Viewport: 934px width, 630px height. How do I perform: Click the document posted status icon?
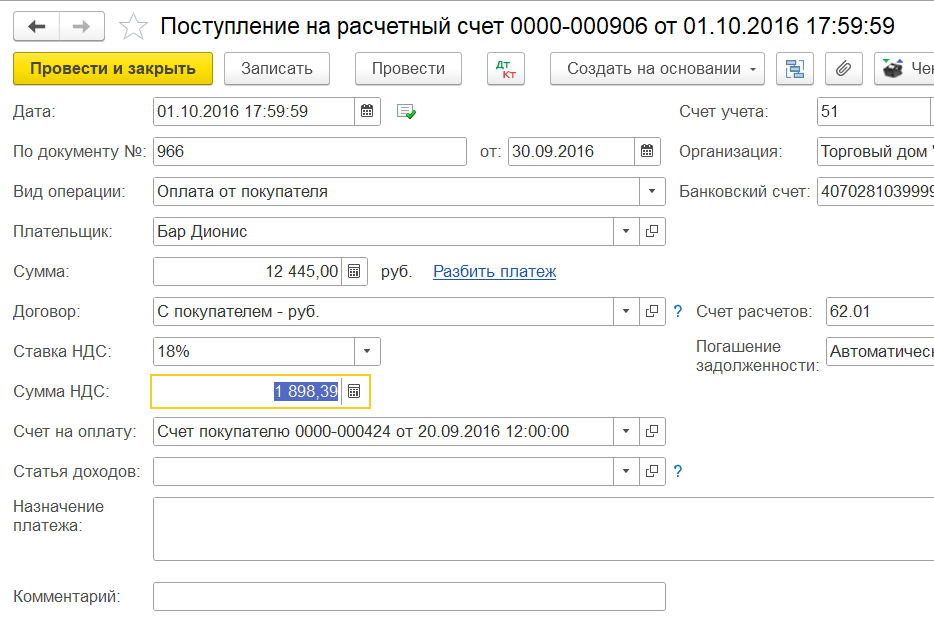[406, 112]
